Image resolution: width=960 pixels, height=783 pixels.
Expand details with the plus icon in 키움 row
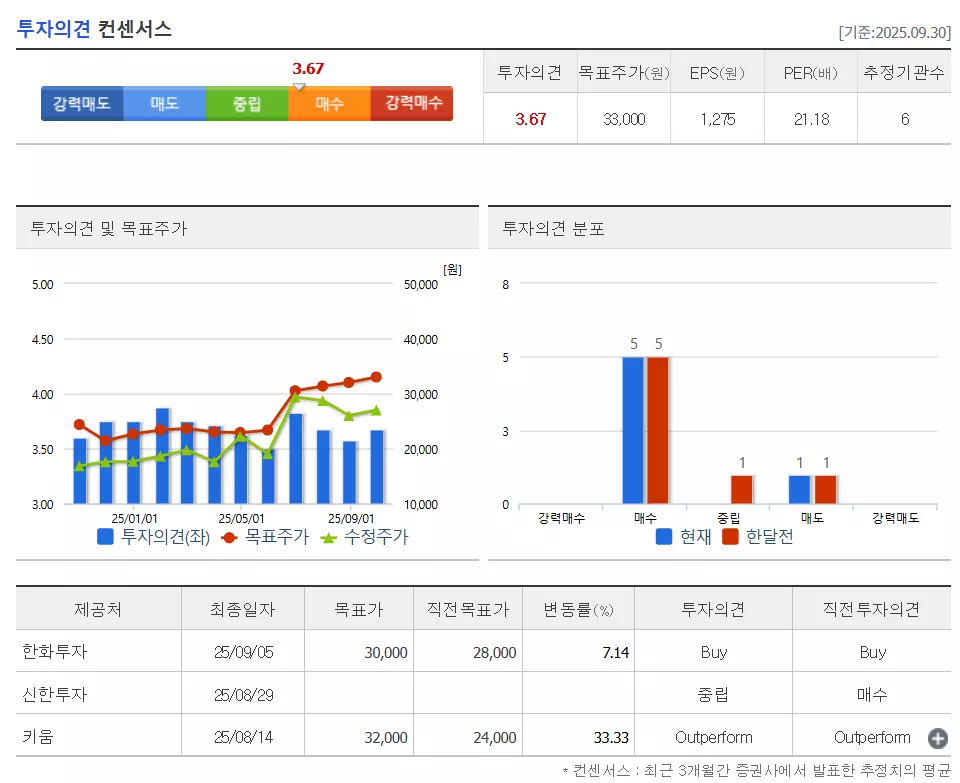[936, 738]
